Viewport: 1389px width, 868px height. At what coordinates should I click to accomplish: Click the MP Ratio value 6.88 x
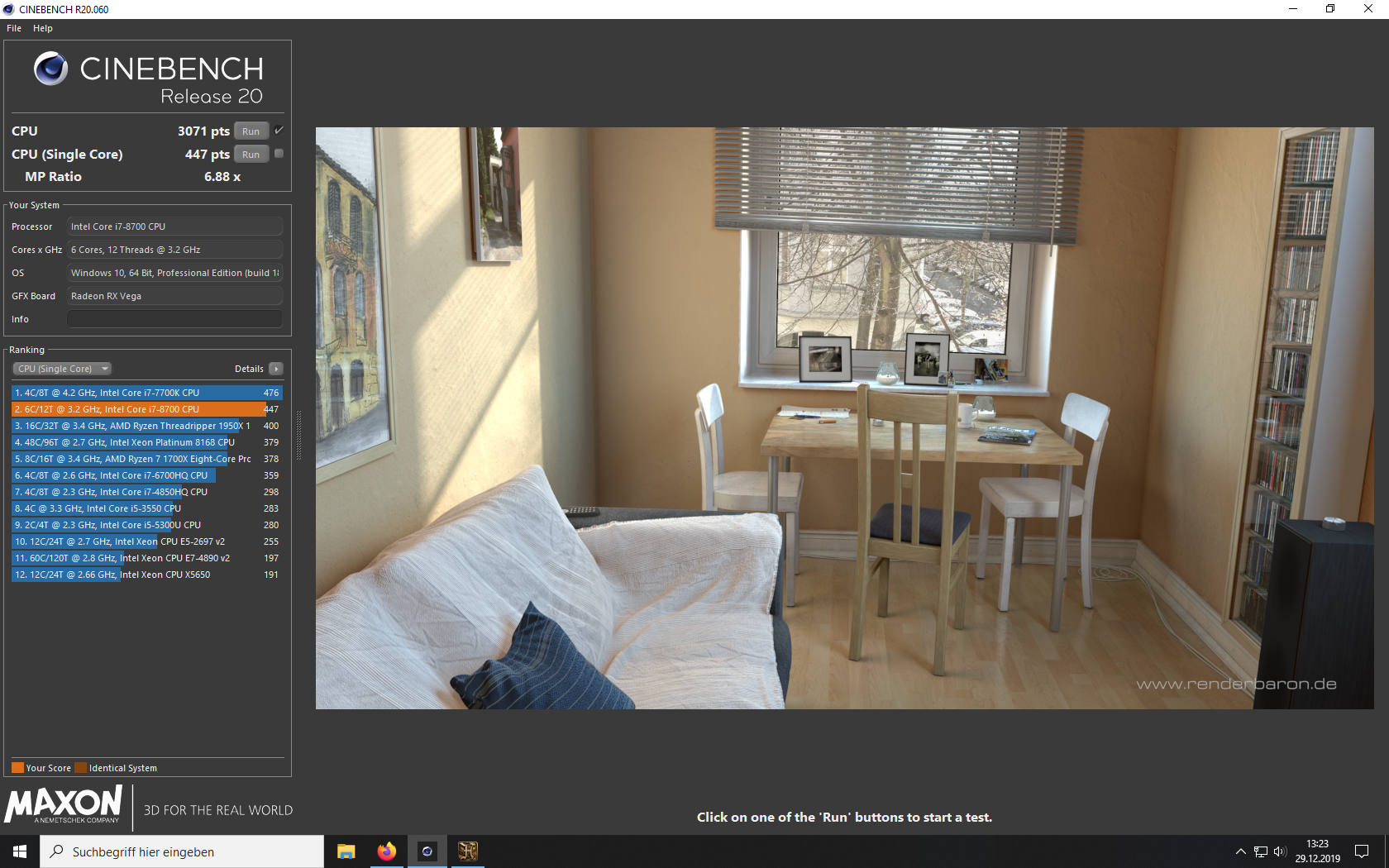[222, 177]
